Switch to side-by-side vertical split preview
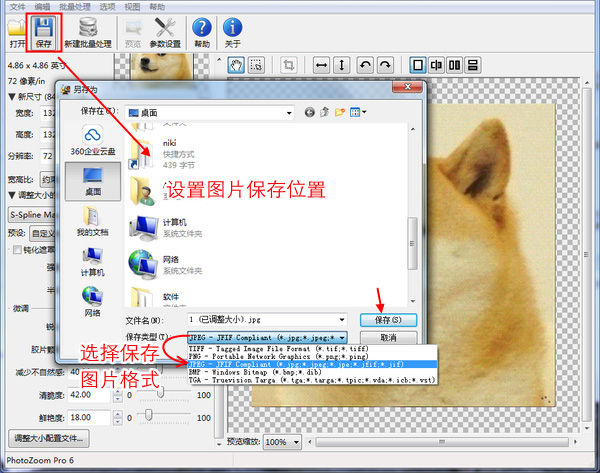Screen dimensions: 600x473 point(454,65)
